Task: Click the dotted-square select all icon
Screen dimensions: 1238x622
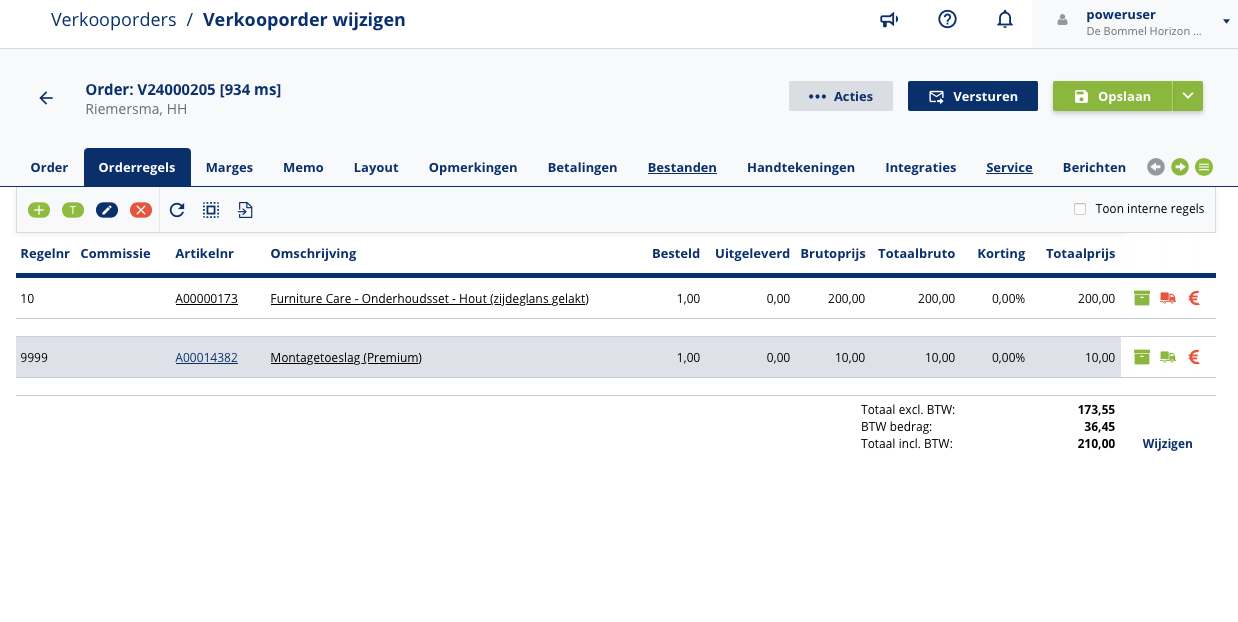Action: pyautogui.click(x=211, y=210)
